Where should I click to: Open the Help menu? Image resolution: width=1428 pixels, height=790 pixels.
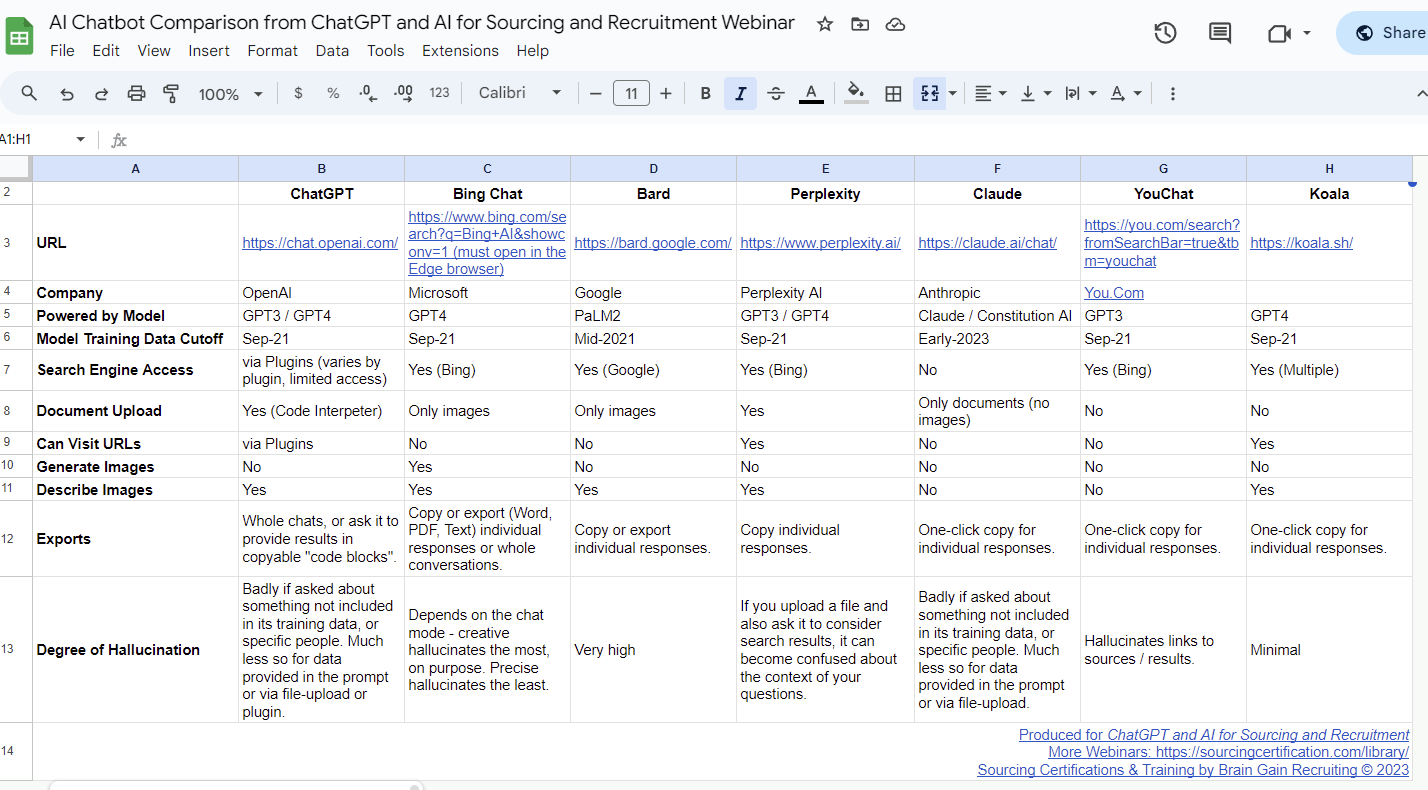(x=533, y=51)
